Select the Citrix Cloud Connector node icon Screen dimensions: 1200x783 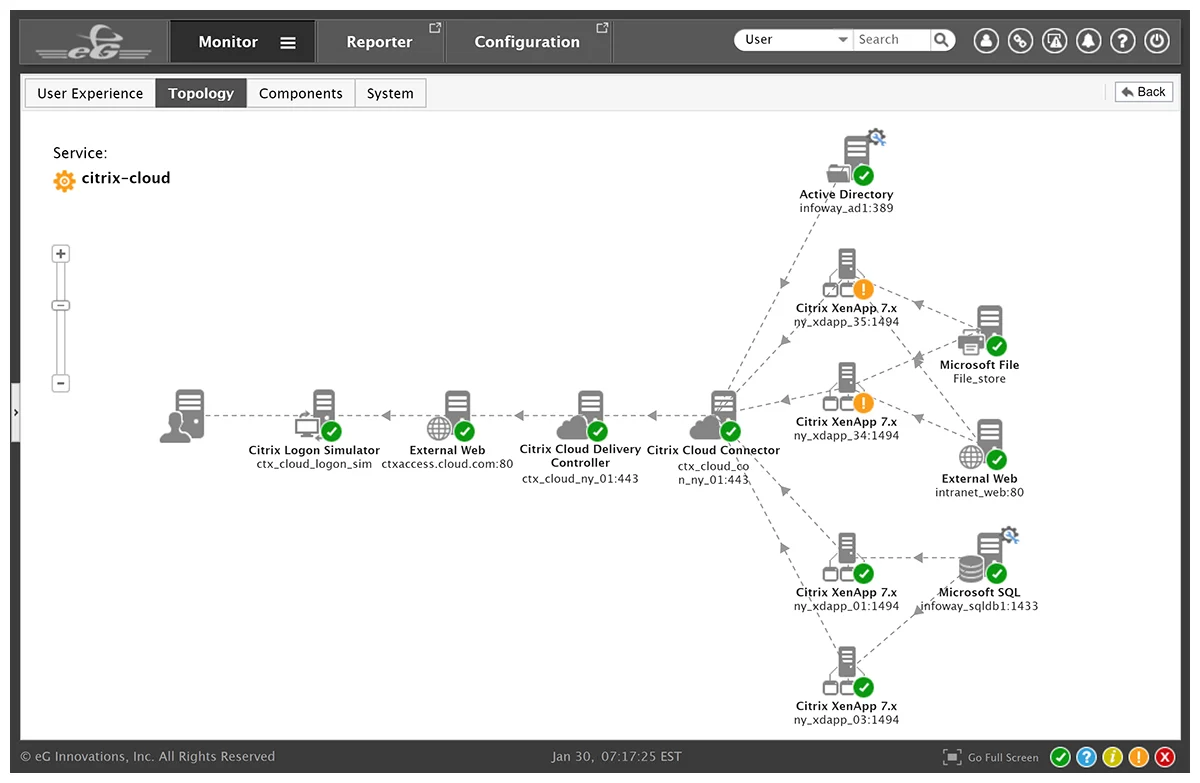(x=714, y=416)
